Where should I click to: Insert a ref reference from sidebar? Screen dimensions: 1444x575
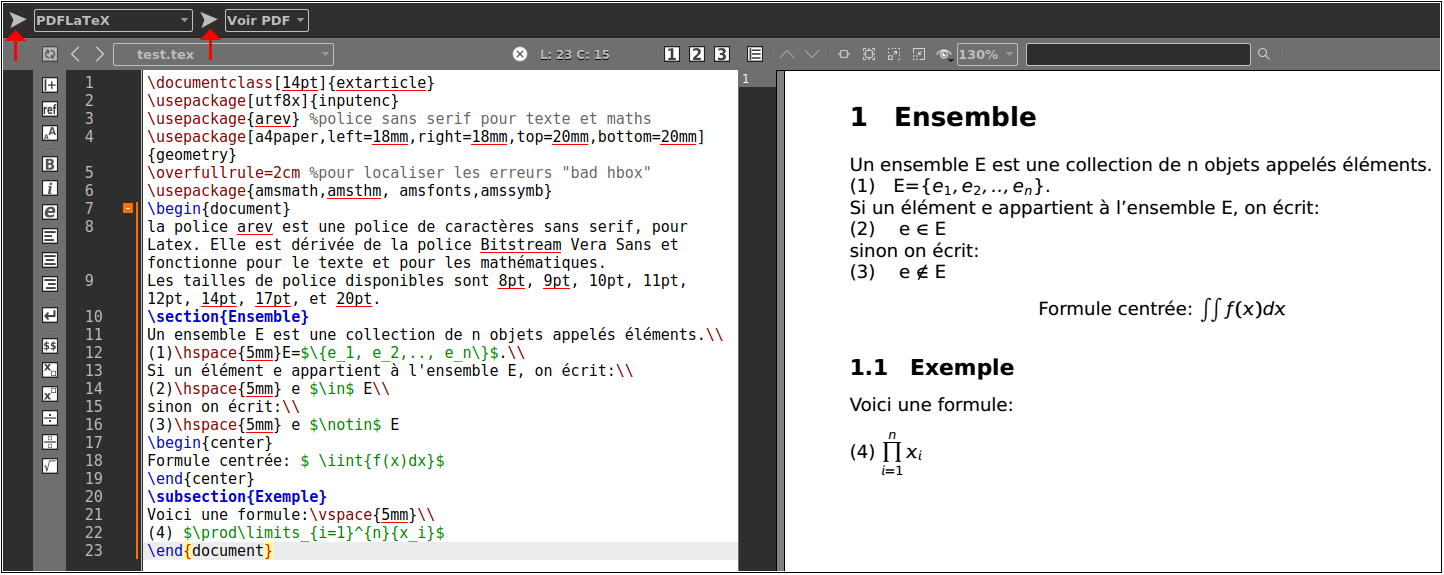50,109
